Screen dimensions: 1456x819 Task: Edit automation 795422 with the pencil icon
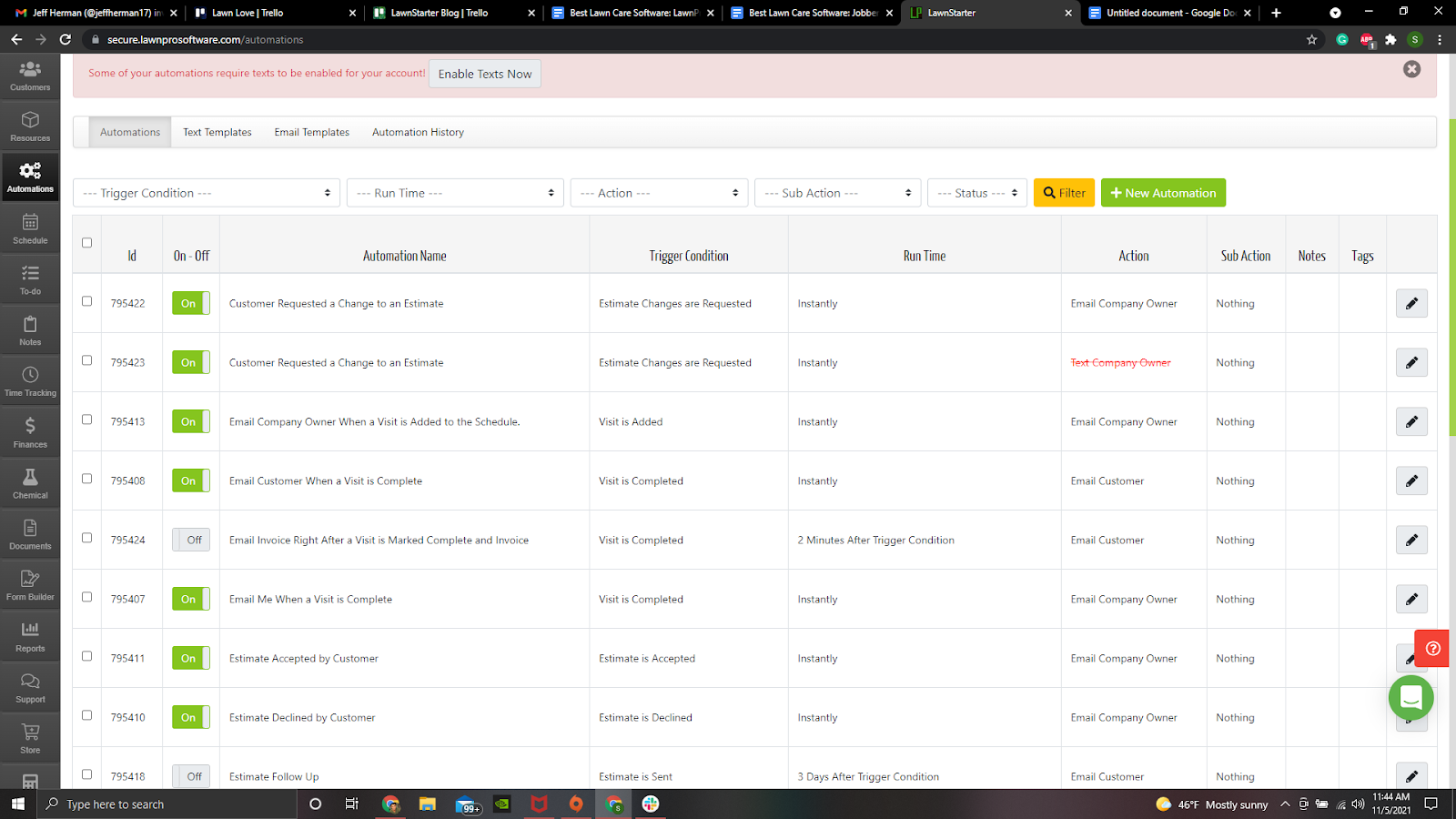point(1410,303)
